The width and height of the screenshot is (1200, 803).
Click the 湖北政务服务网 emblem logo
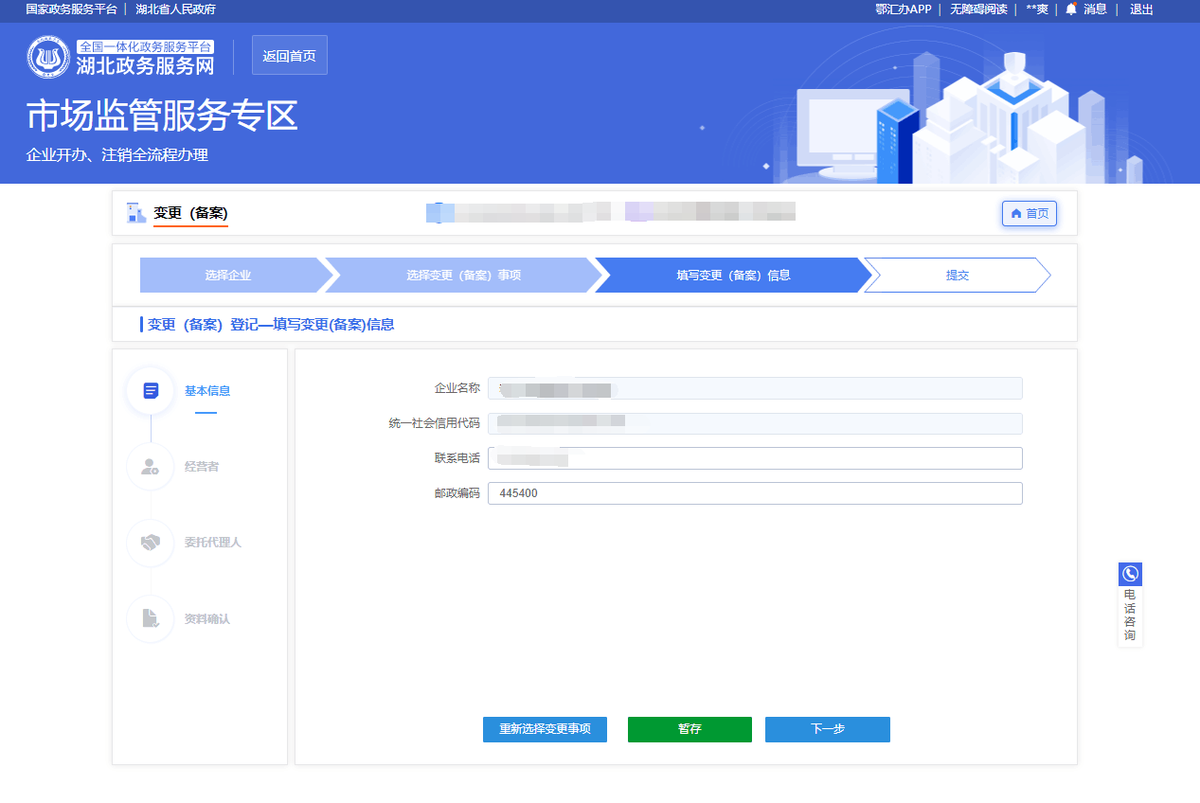[48, 57]
